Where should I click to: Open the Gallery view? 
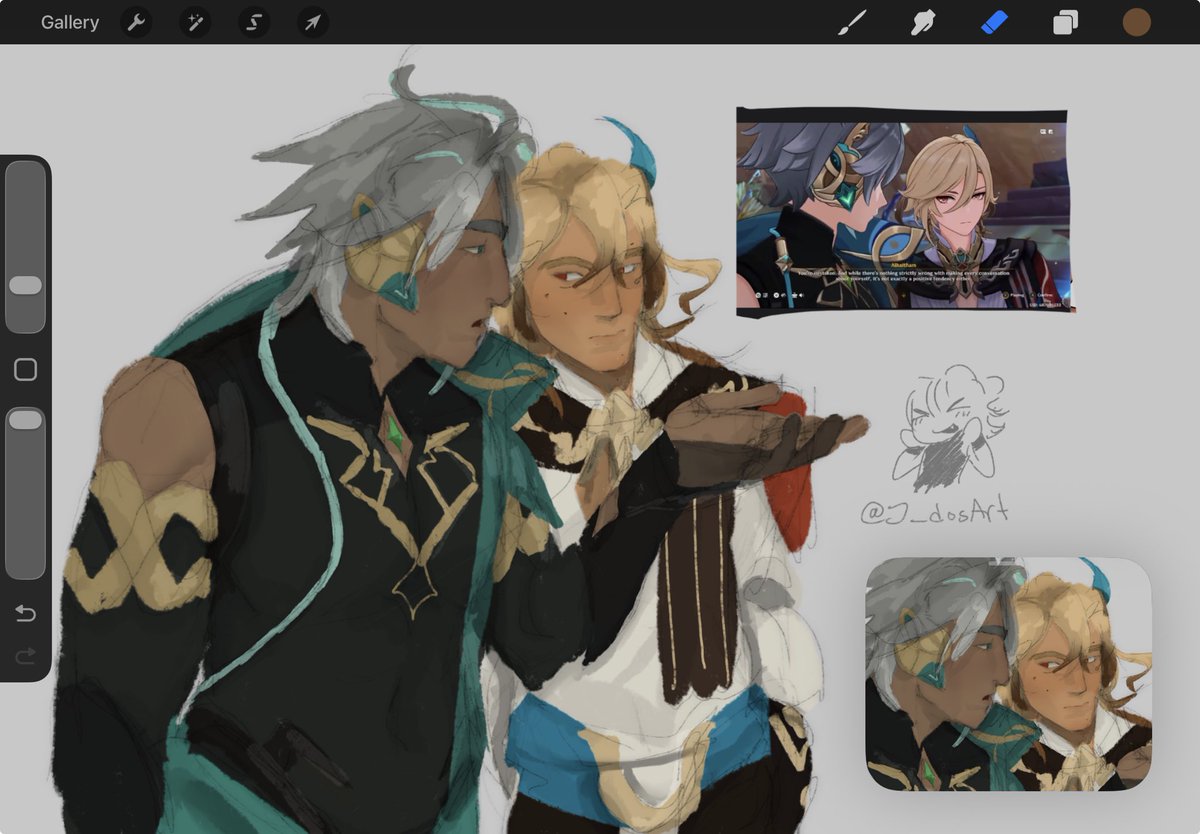70,22
